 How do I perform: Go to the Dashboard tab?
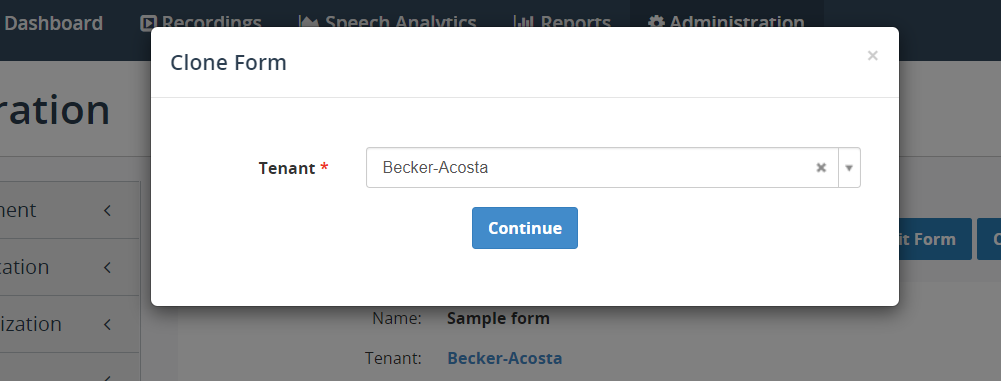coord(53,24)
